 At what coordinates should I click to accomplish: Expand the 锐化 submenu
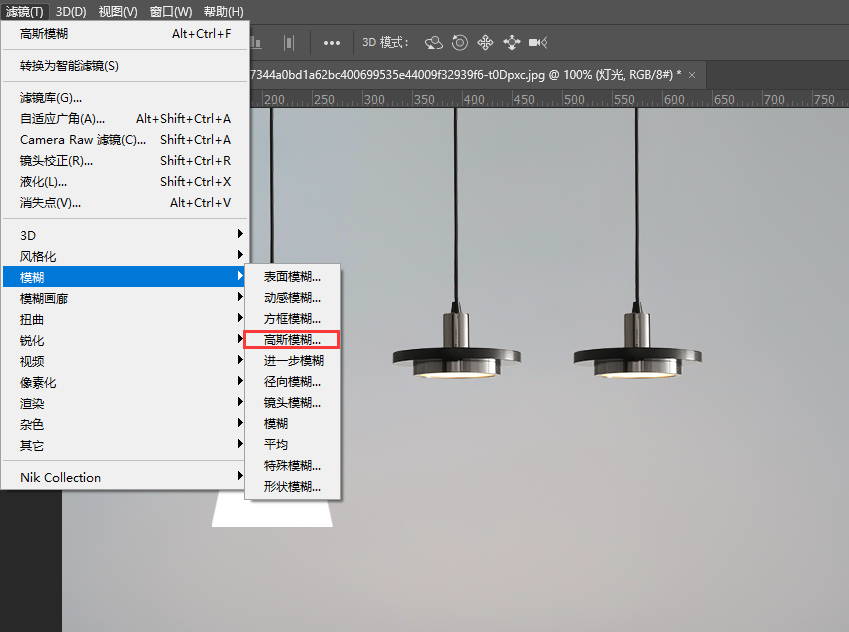click(125, 340)
